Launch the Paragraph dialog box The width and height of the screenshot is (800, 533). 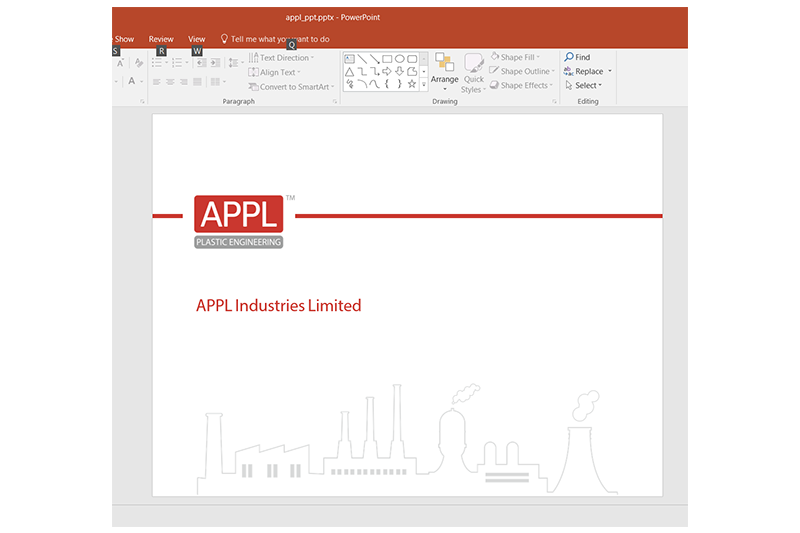(335, 101)
